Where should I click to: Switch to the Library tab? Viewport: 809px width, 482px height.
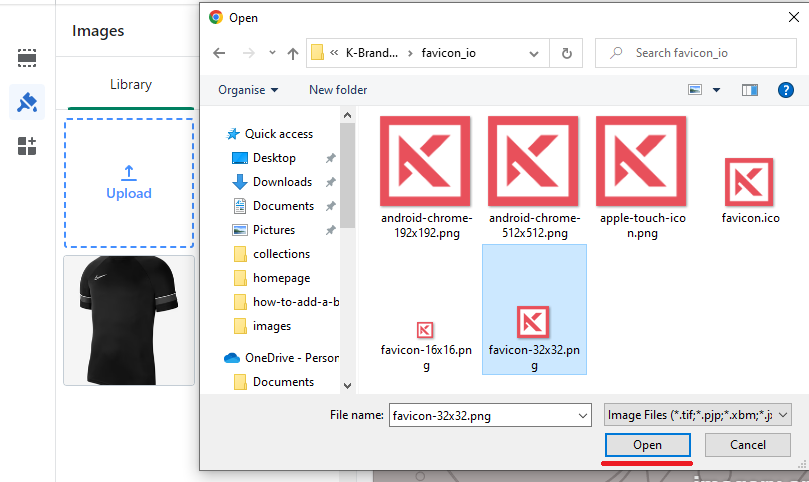[x=131, y=84]
